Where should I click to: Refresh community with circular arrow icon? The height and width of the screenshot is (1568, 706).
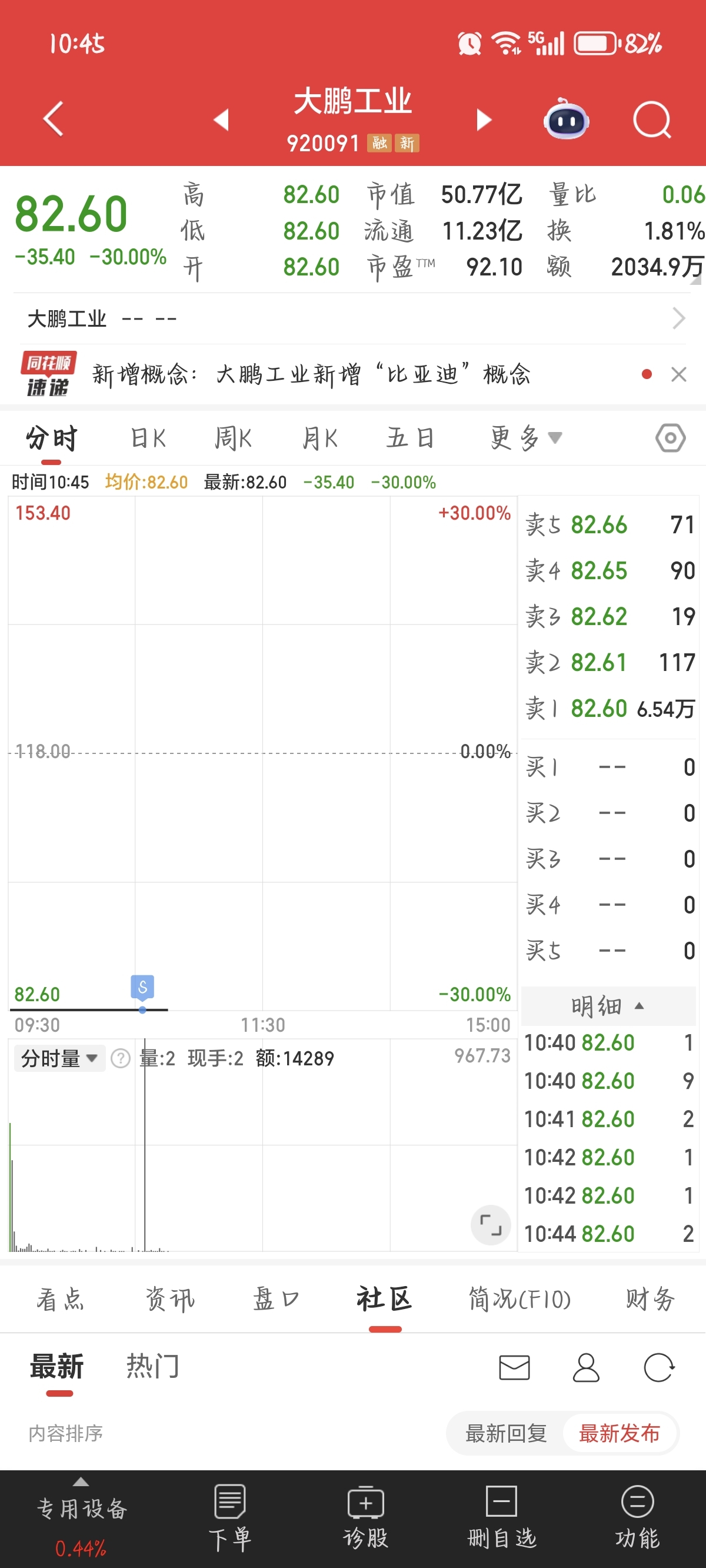click(659, 1368)
